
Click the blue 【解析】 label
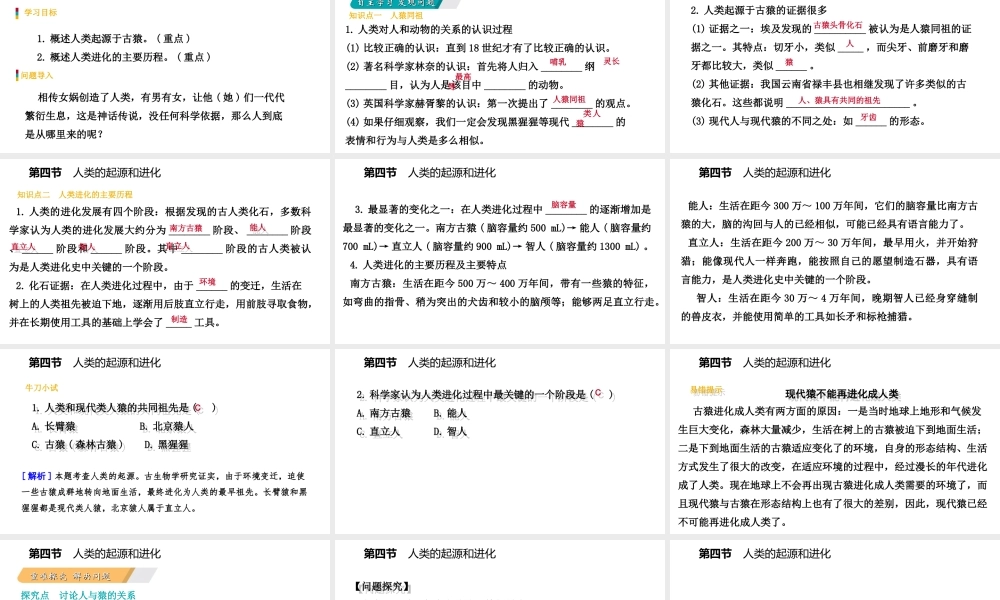point(37,476)
